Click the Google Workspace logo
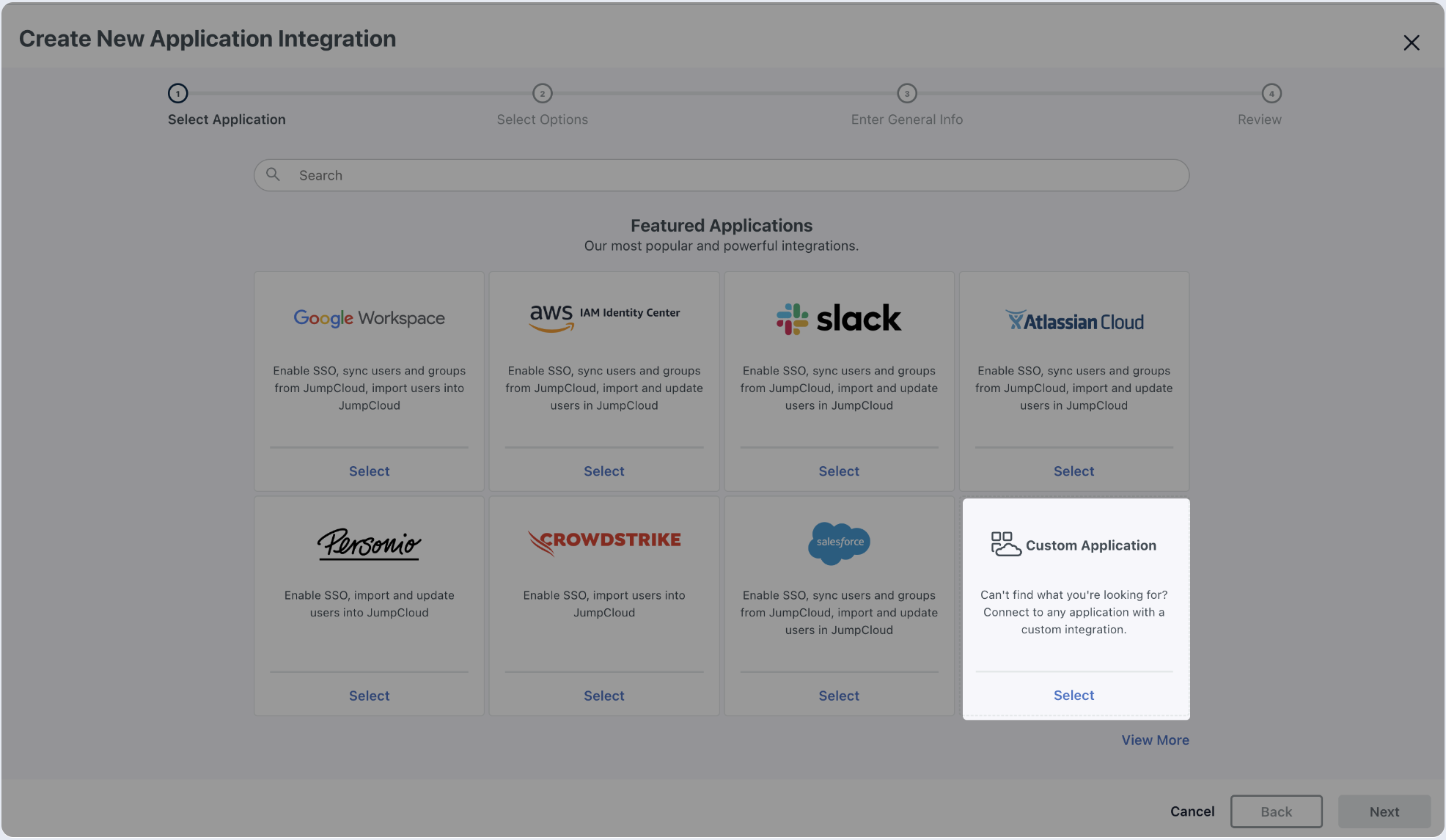The width and height of the screenshot is (1446, 840). click(x=369, y=318)
